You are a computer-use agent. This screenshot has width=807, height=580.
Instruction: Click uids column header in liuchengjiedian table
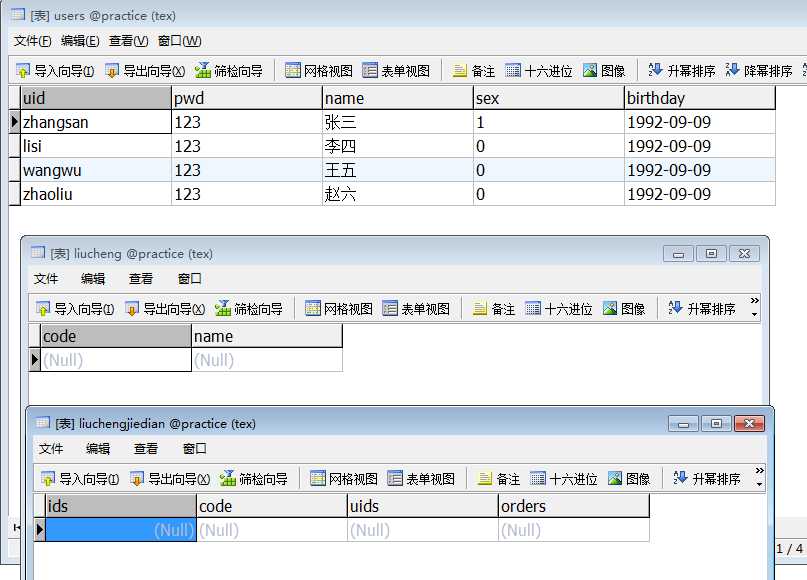click(x=423, y=506)
